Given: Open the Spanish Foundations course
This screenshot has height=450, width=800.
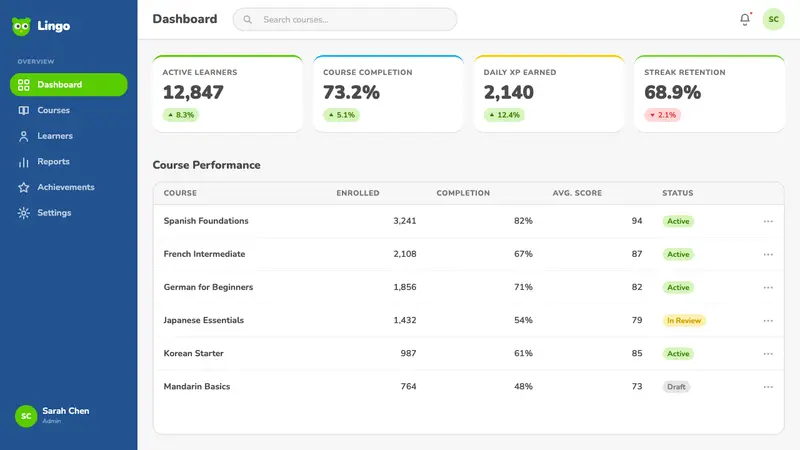Looking at the screenshot, I should [206, 221].
